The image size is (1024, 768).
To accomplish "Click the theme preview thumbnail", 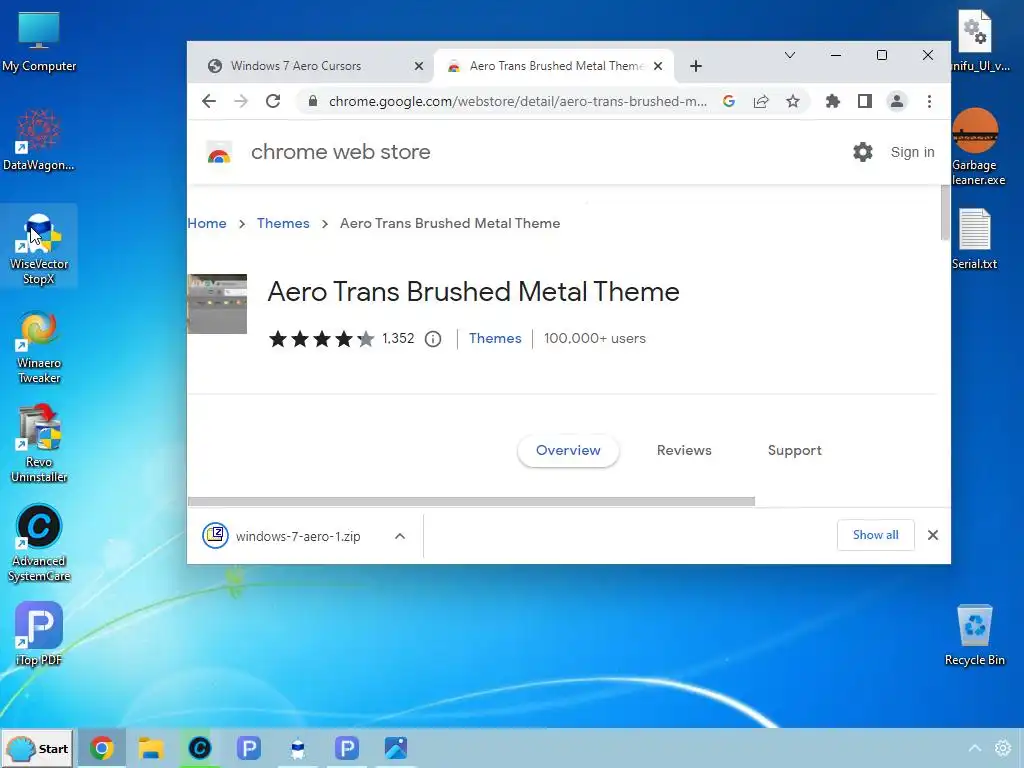I will point(217,304).
